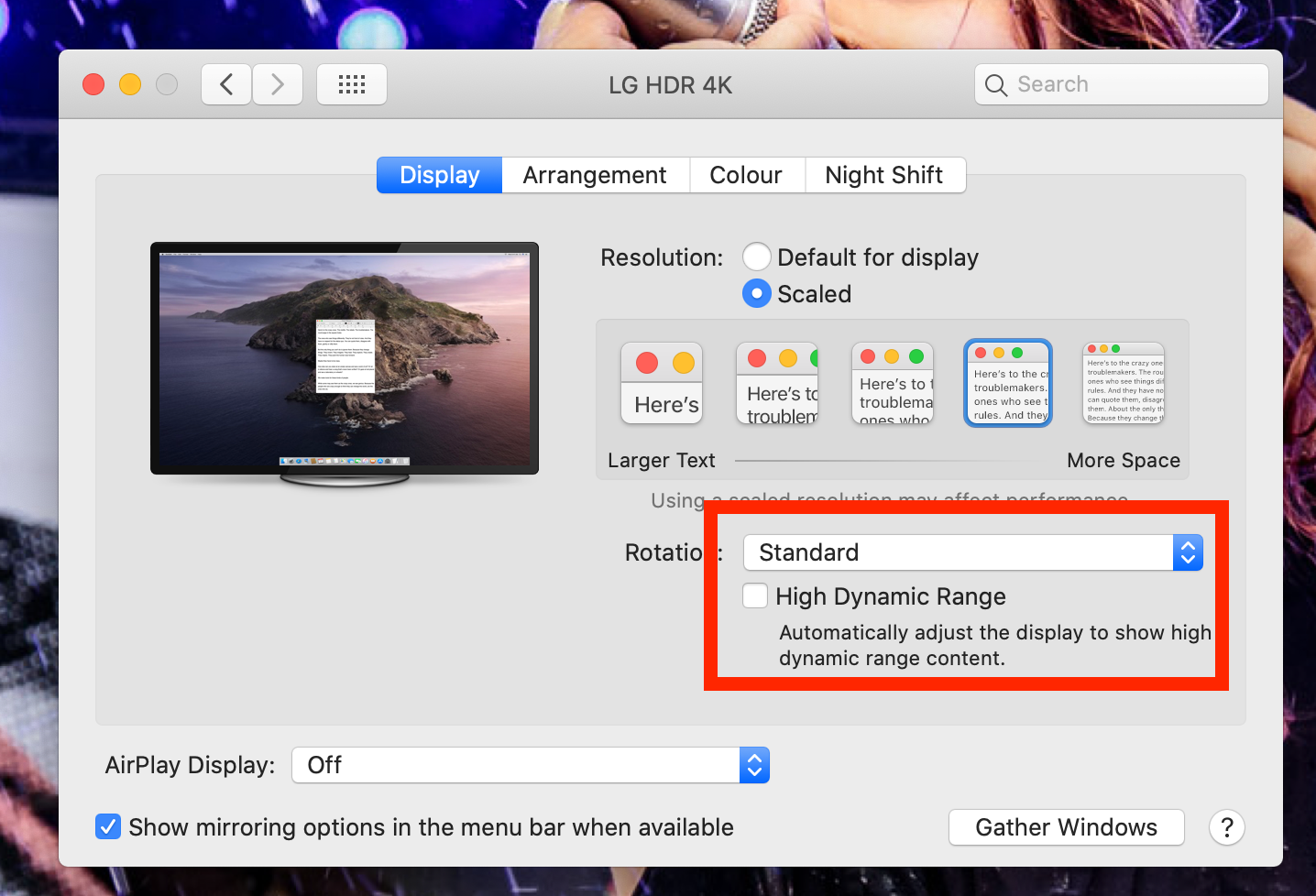Select the middle scaled resolution thumbnail
This screenshot has height=896, width=1316.
click(x=893, y=383)
